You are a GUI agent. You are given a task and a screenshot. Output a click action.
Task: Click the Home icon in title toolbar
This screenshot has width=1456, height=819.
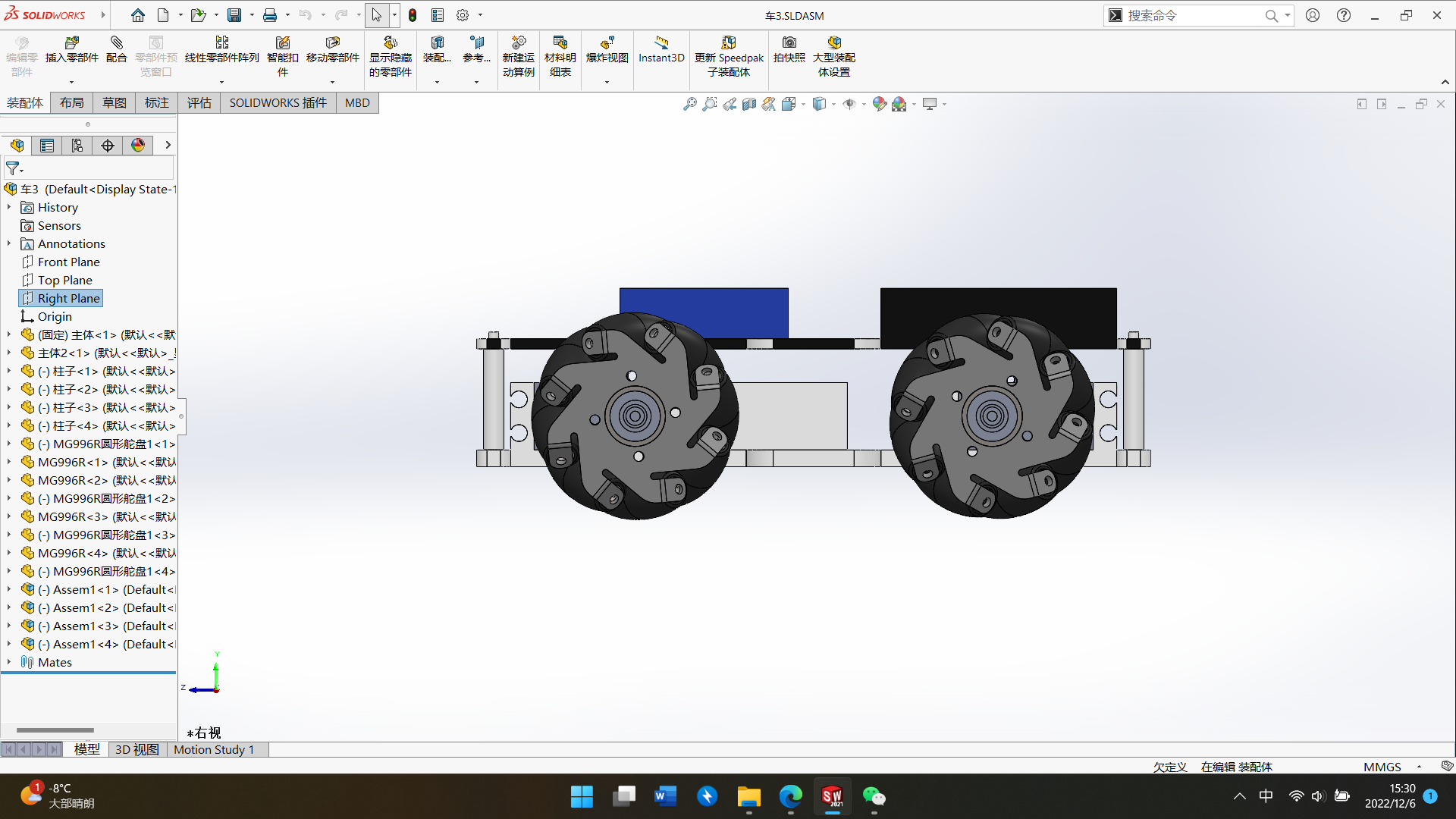[137, 15]
